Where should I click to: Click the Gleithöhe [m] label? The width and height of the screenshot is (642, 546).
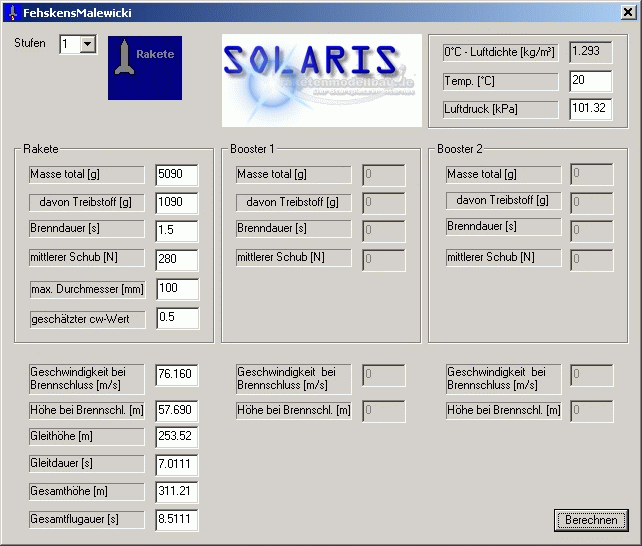pyautogui.click(x=86, y=436)
